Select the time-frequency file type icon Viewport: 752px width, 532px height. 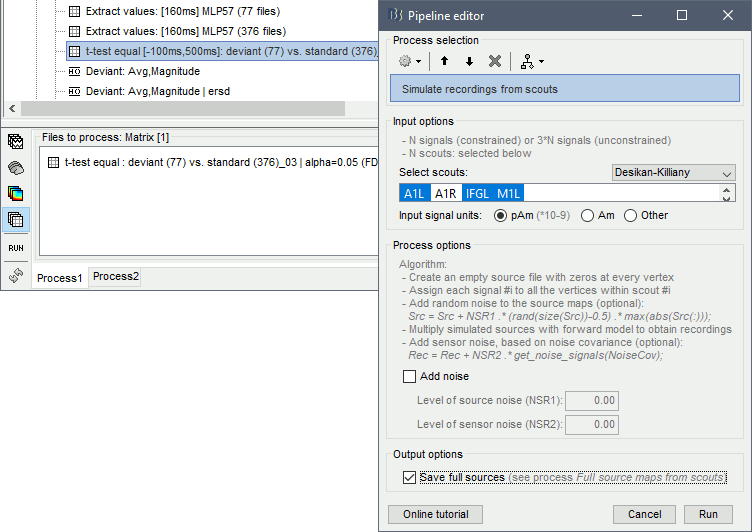point(16,193)
